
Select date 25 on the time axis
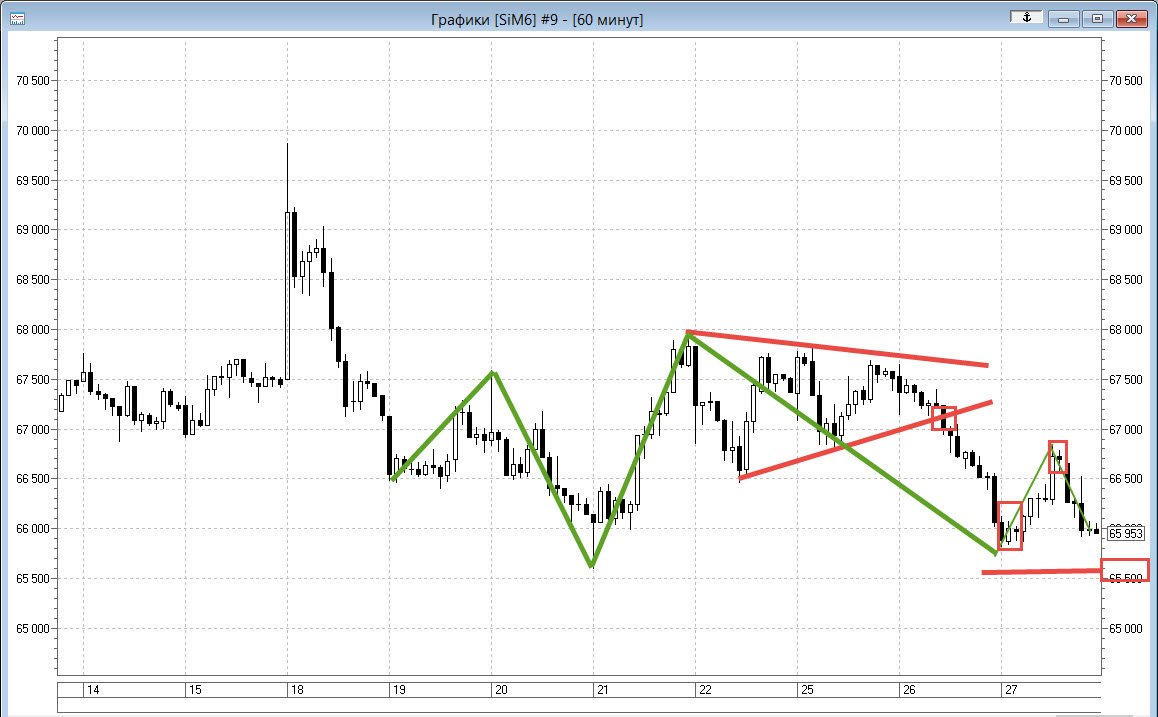point(807,690)
